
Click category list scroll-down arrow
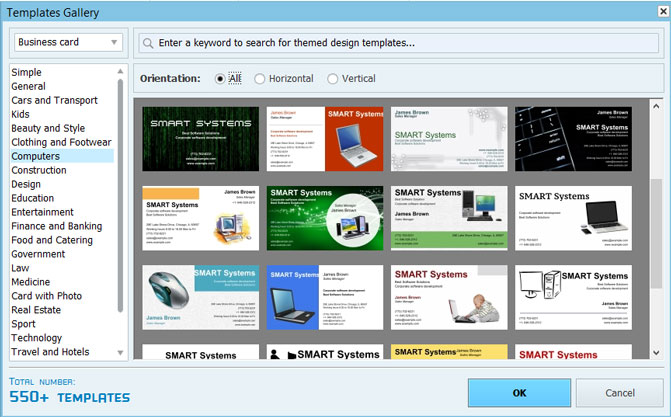(x=120, y=353)
